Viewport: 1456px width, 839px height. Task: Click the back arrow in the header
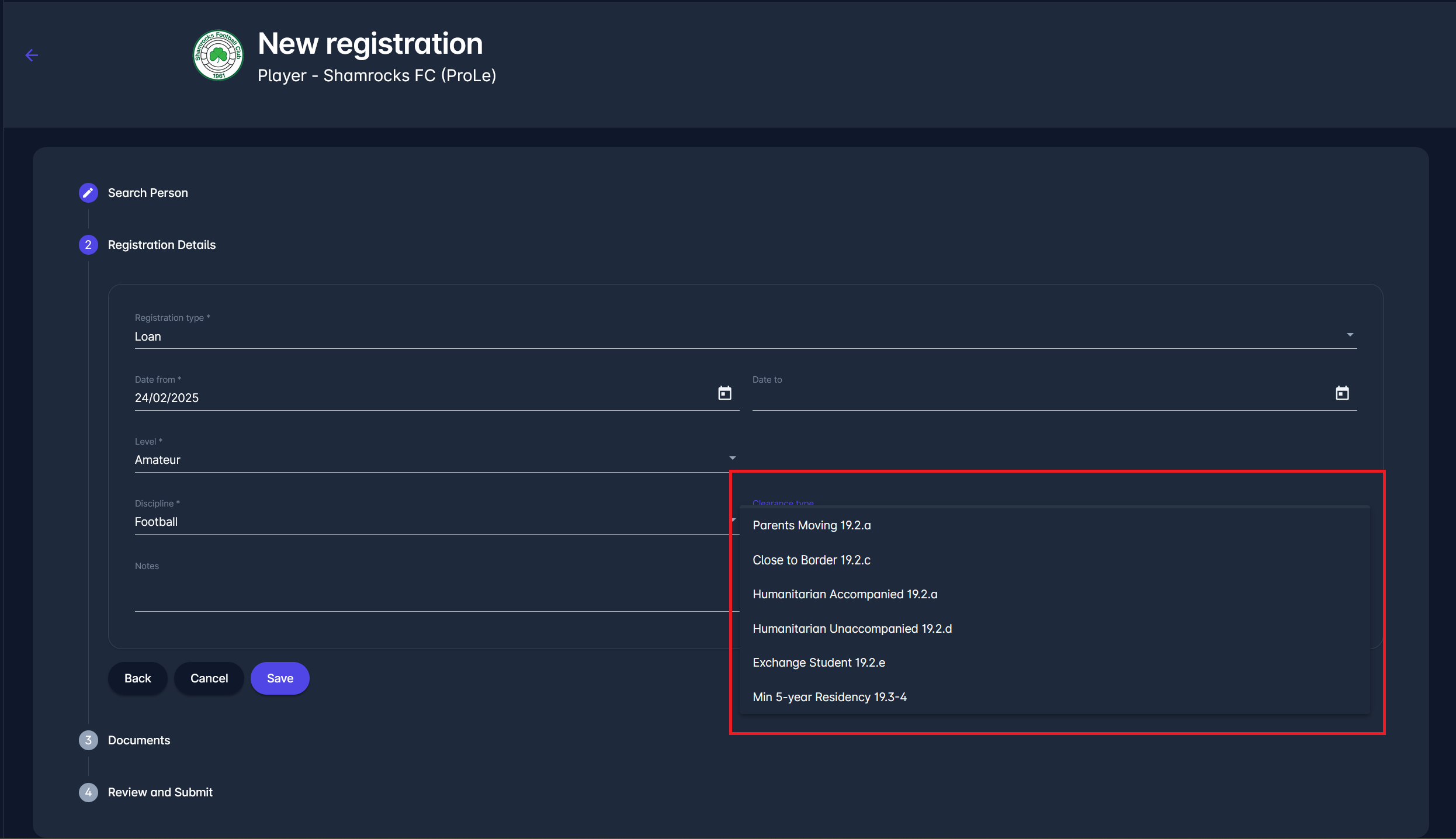pyautogui.click(x=32, y=56)
